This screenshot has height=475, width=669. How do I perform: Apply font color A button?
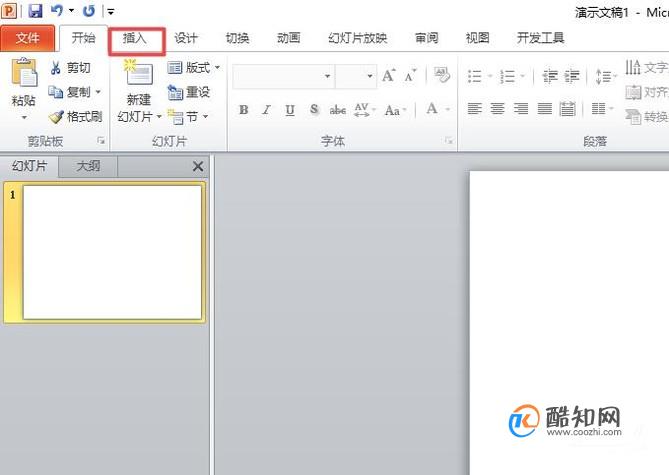click(x=432, y=109)
